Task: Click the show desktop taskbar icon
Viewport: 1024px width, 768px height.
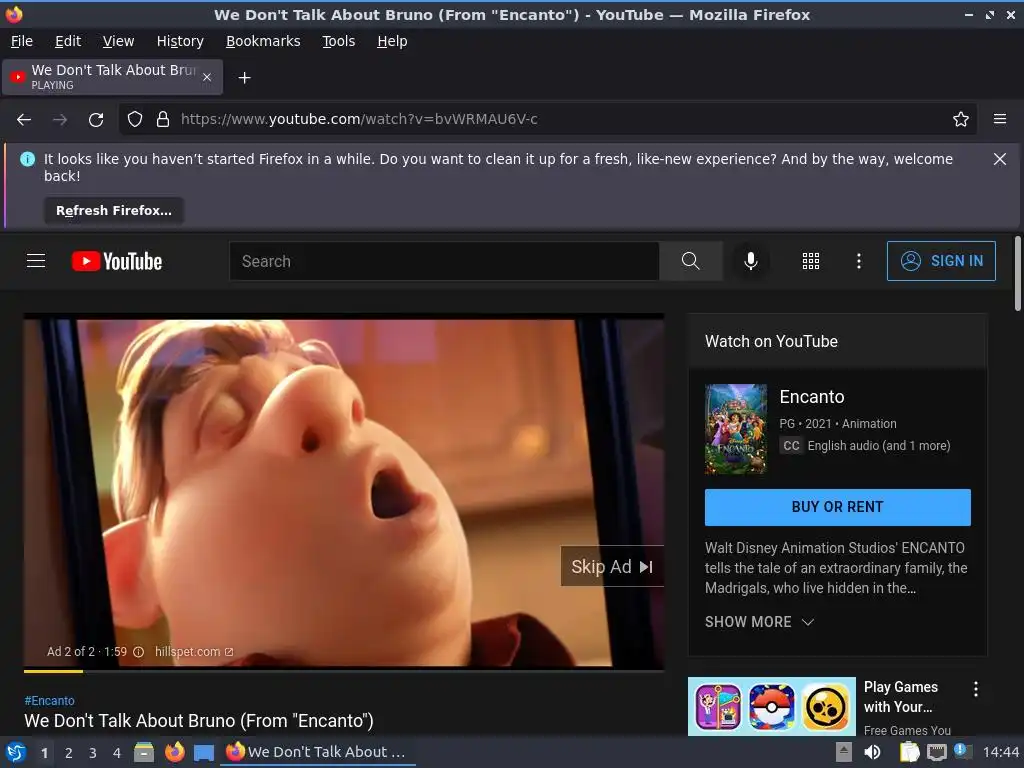Action: pos(204,752)
